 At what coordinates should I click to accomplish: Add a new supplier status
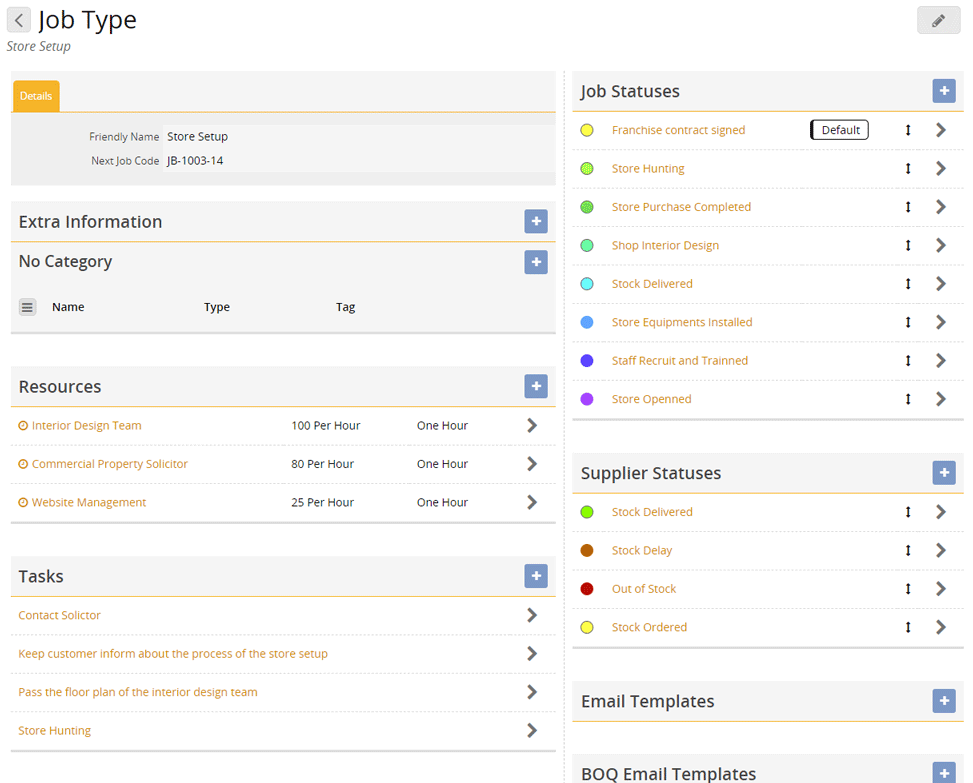(x=944, y=473)
